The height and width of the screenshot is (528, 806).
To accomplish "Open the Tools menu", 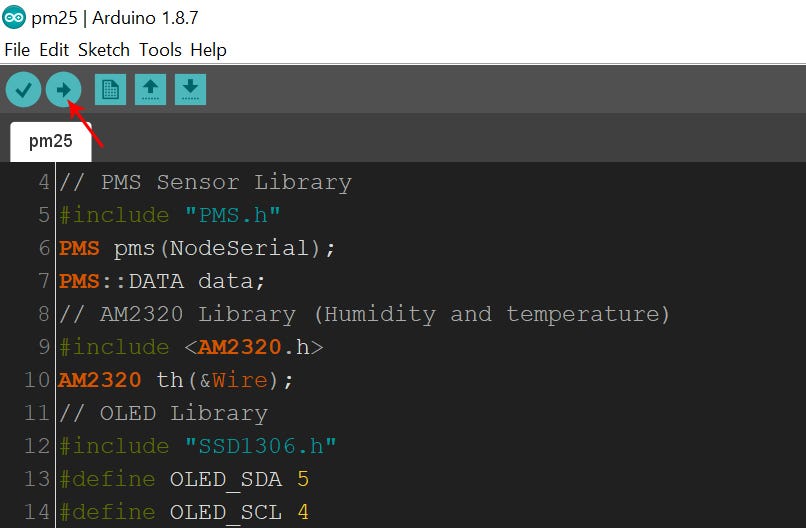I will click(x=160, y=50).
